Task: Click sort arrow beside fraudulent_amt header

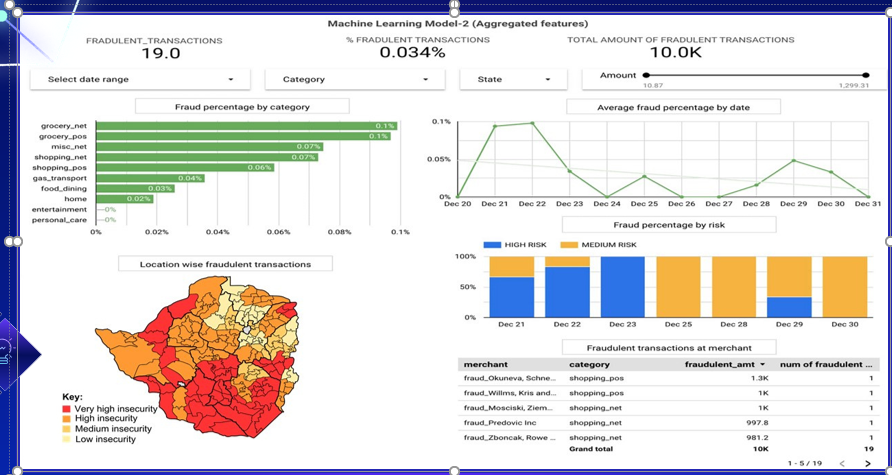Action: point(763,365)
